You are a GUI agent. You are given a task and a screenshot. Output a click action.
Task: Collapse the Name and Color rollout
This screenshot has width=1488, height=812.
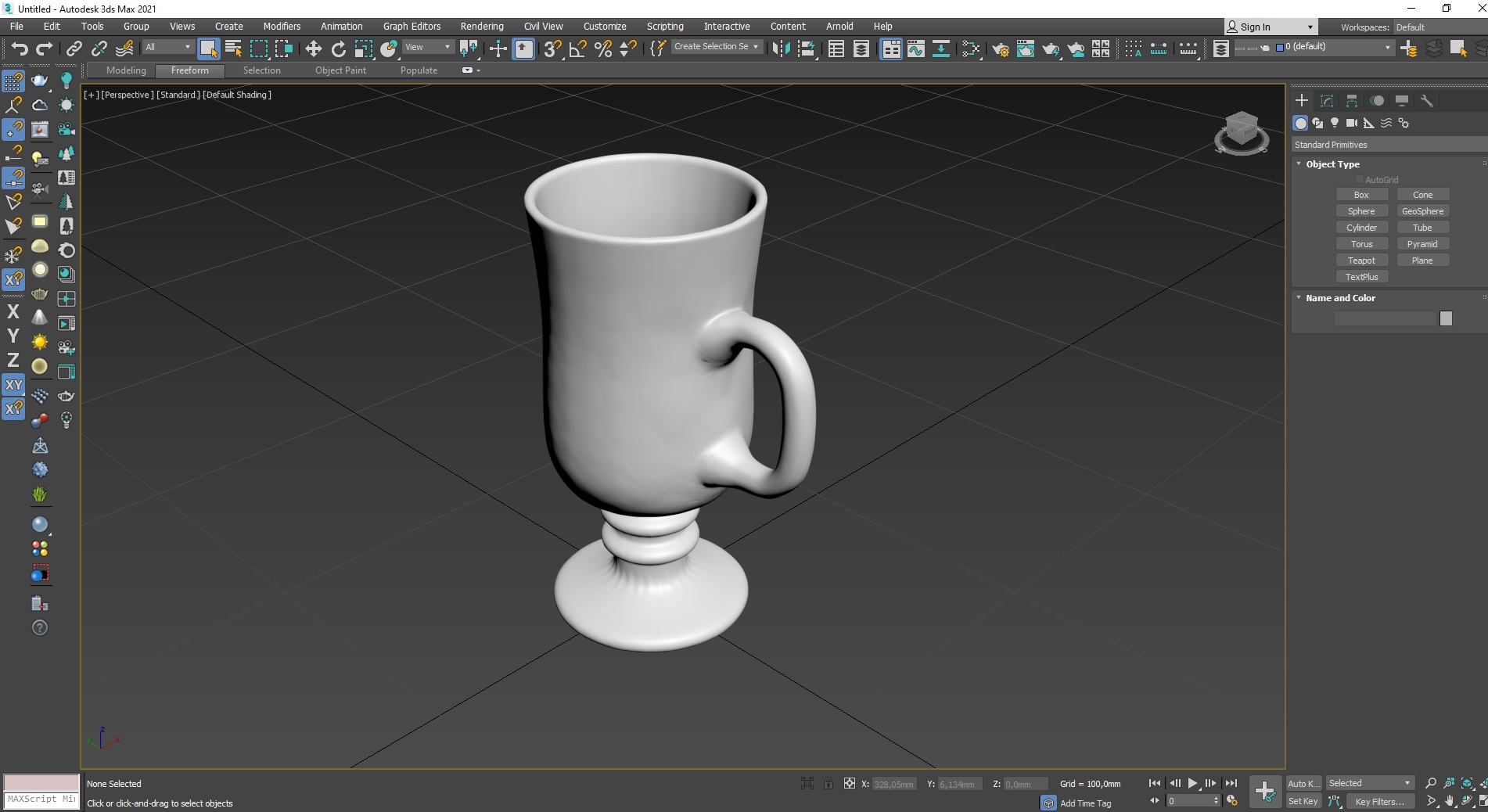point(1340,298)
